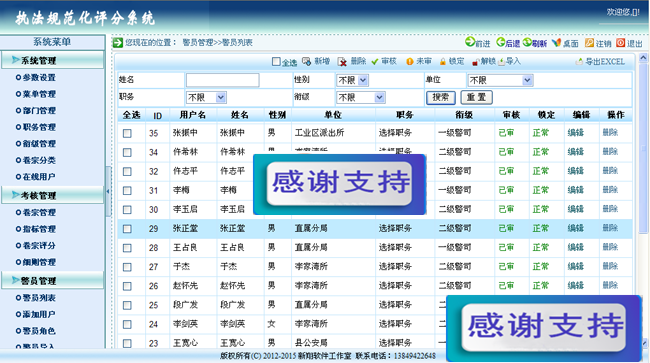Click the 重置 button

[x=477, y=97]
